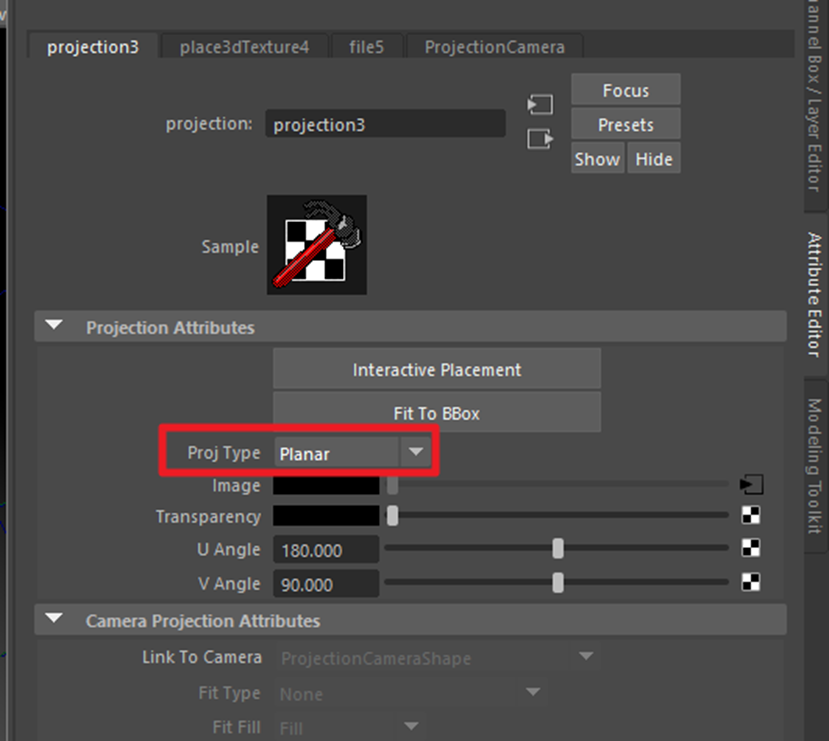The height and width of the screenshot is (741, 829).
Task: Click the Show button
Action: coord(597,159)
